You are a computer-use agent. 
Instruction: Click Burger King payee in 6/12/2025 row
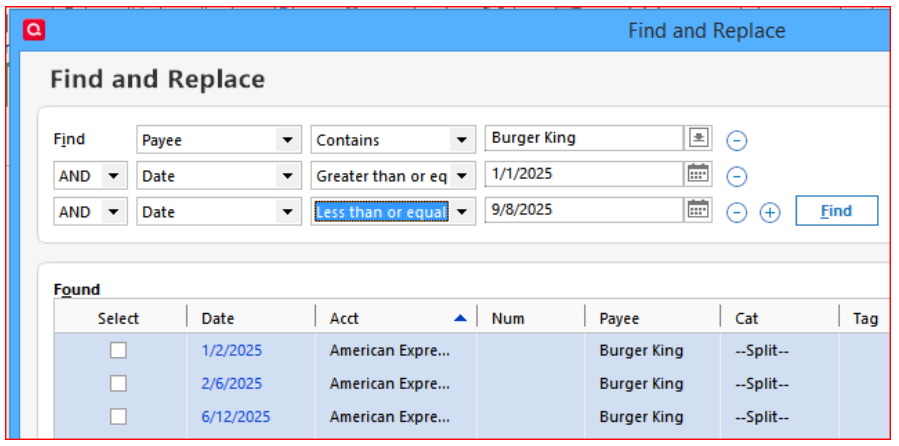click(x=642, y=417)
